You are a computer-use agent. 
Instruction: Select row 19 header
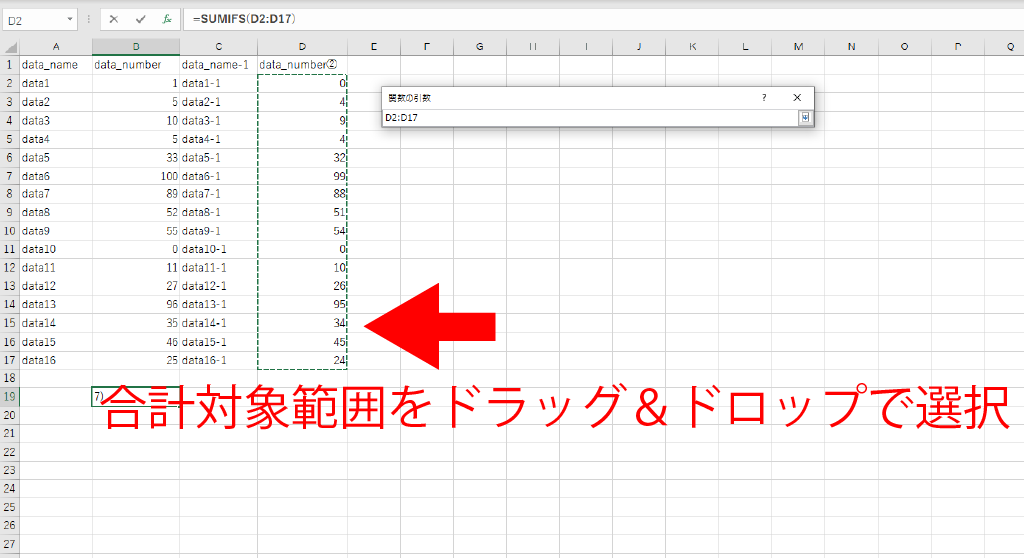(9, 397)
